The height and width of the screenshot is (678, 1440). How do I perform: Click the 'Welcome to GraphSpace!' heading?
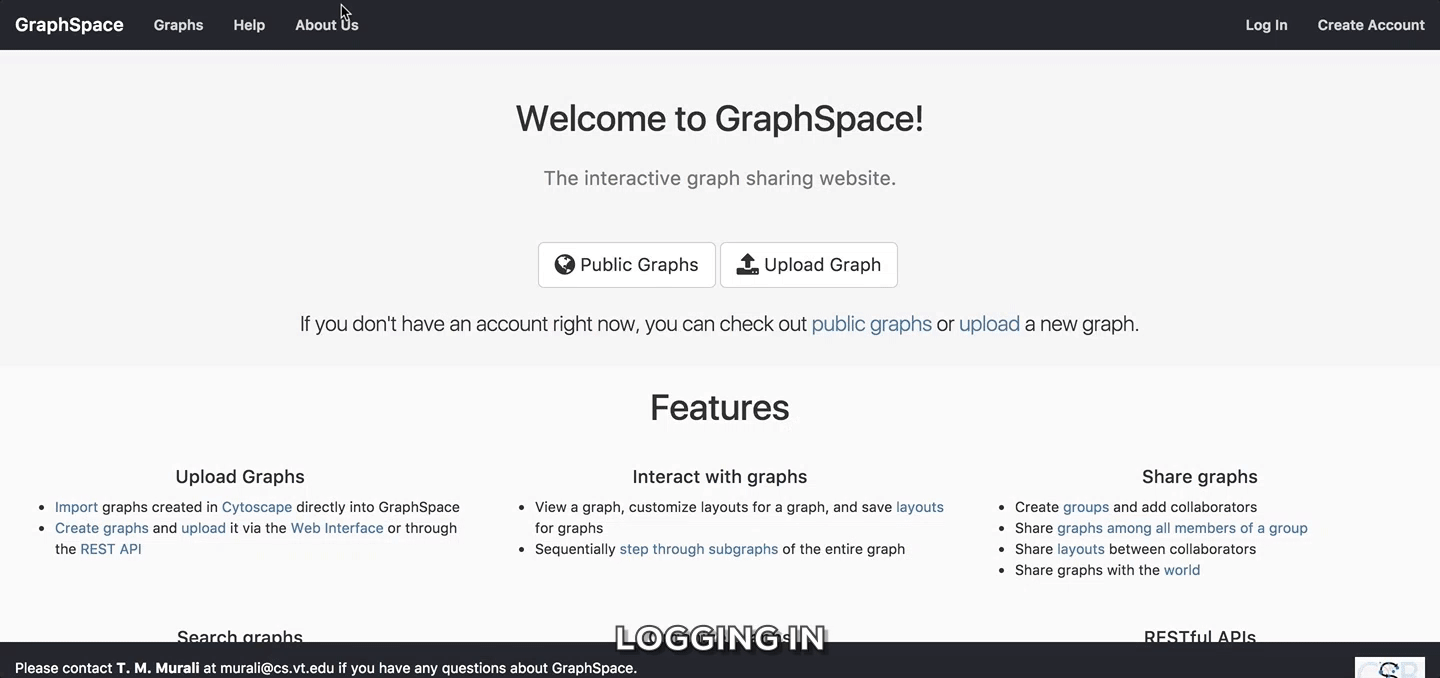coord(720,118)
